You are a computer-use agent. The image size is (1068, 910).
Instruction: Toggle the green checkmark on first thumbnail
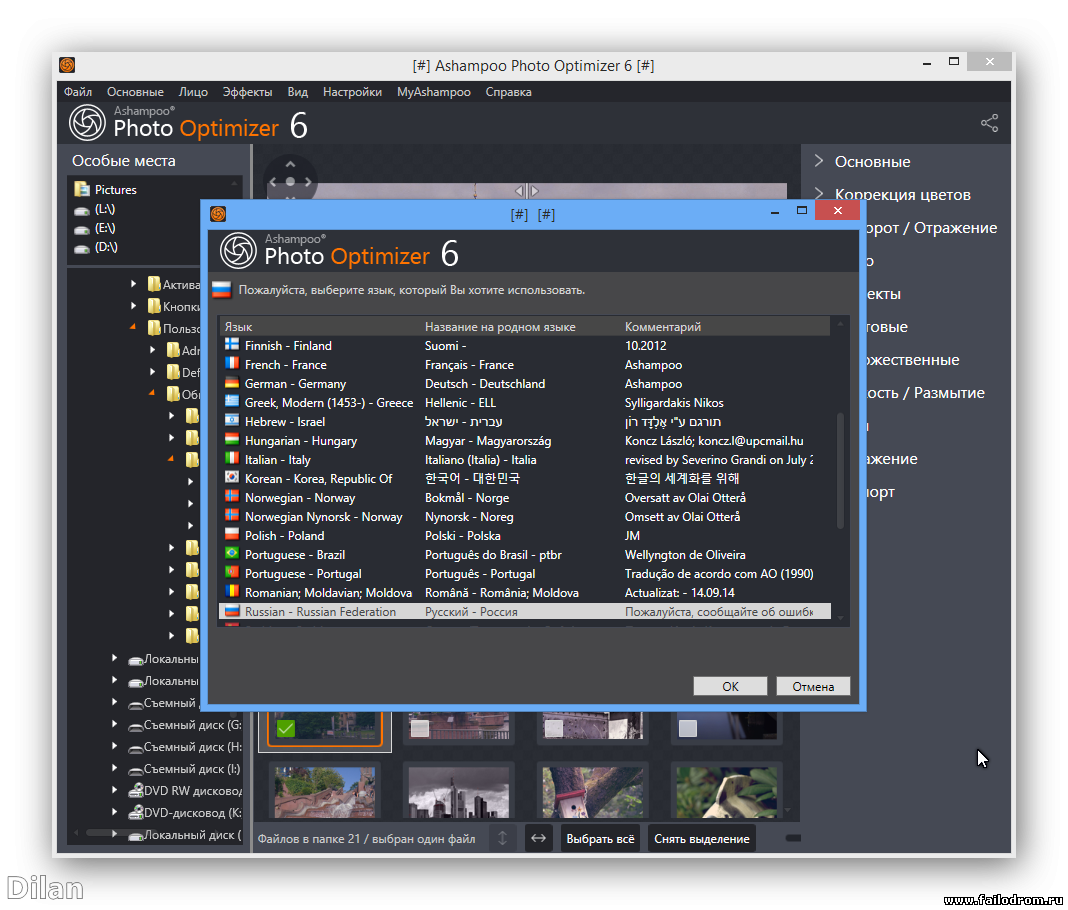point(286,728)
